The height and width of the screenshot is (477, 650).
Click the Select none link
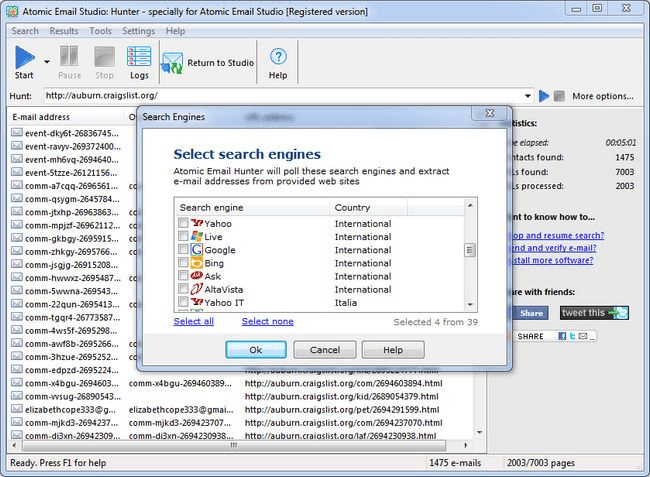tap(268, 321)
